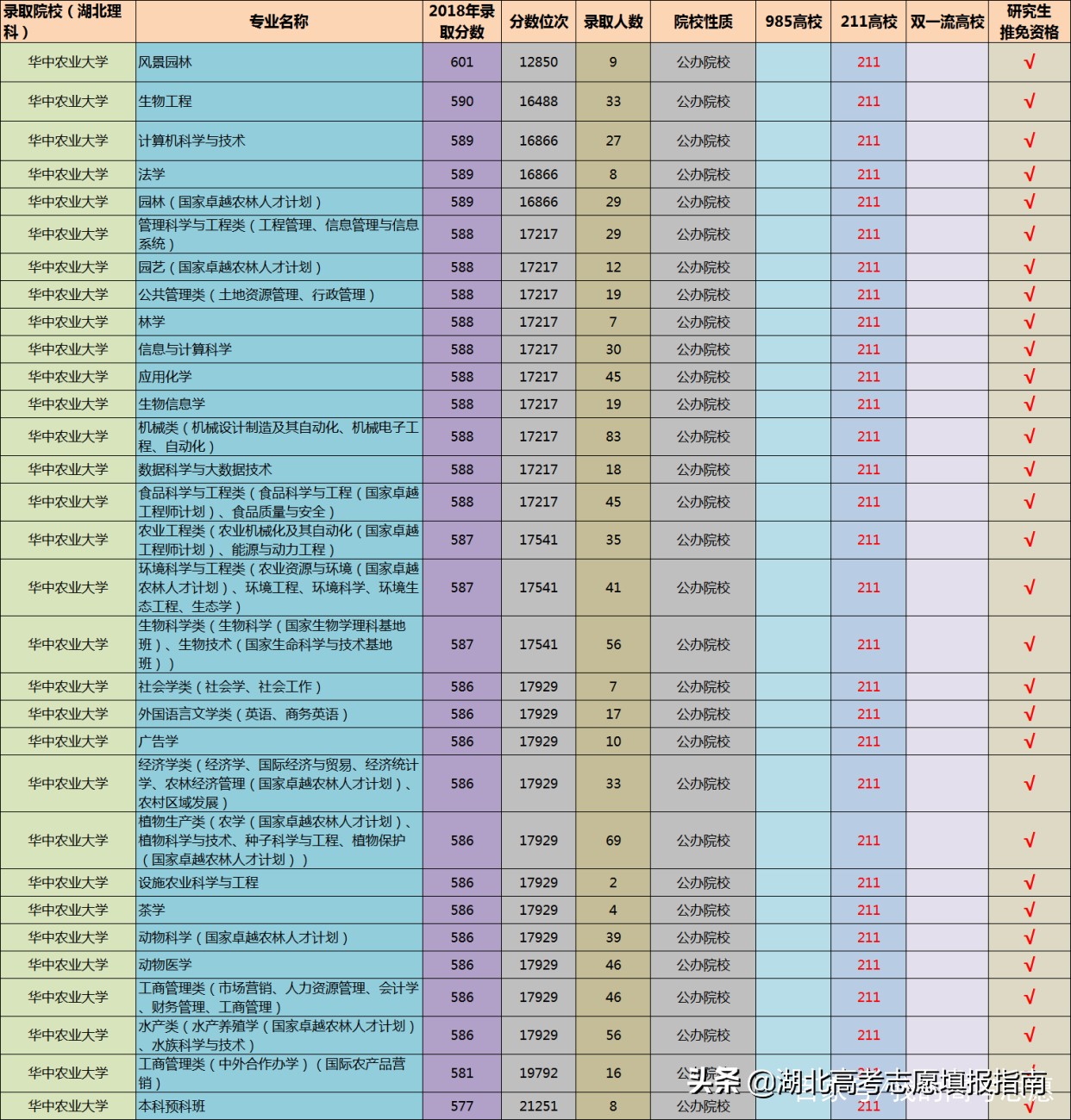
Task: Select the red 211 in 动物医学 row
Action: pos(868,965)
